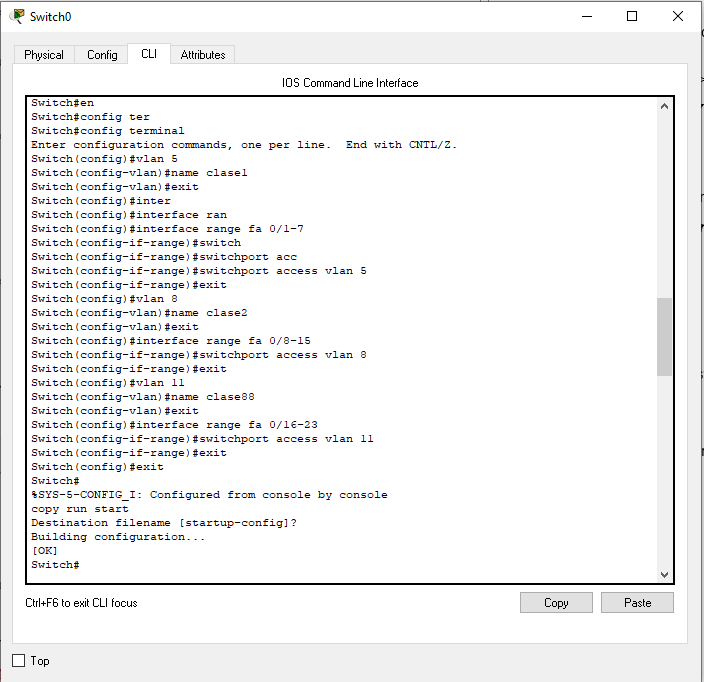Click the 'Ctrl+F6 to exit CLI focus' hint text
The width and height of the screenshot is (704, 682).
point(81,603)
